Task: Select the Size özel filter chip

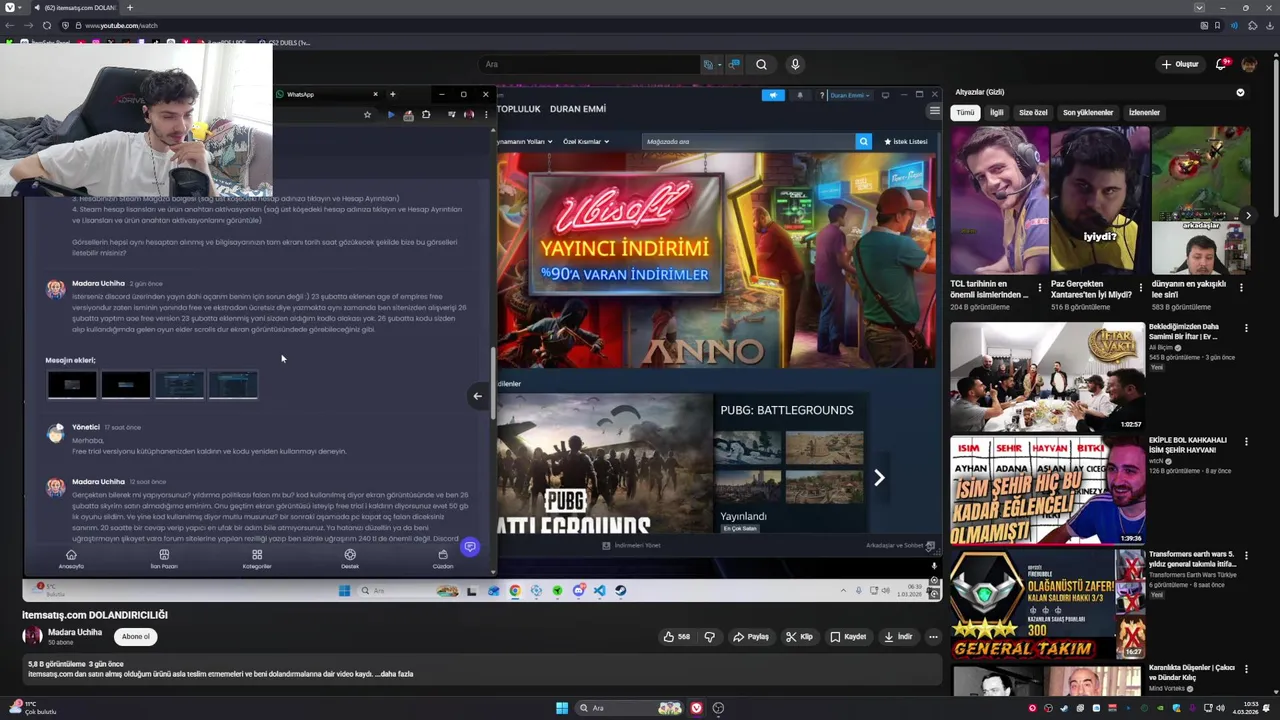Action: point(1033,113)
